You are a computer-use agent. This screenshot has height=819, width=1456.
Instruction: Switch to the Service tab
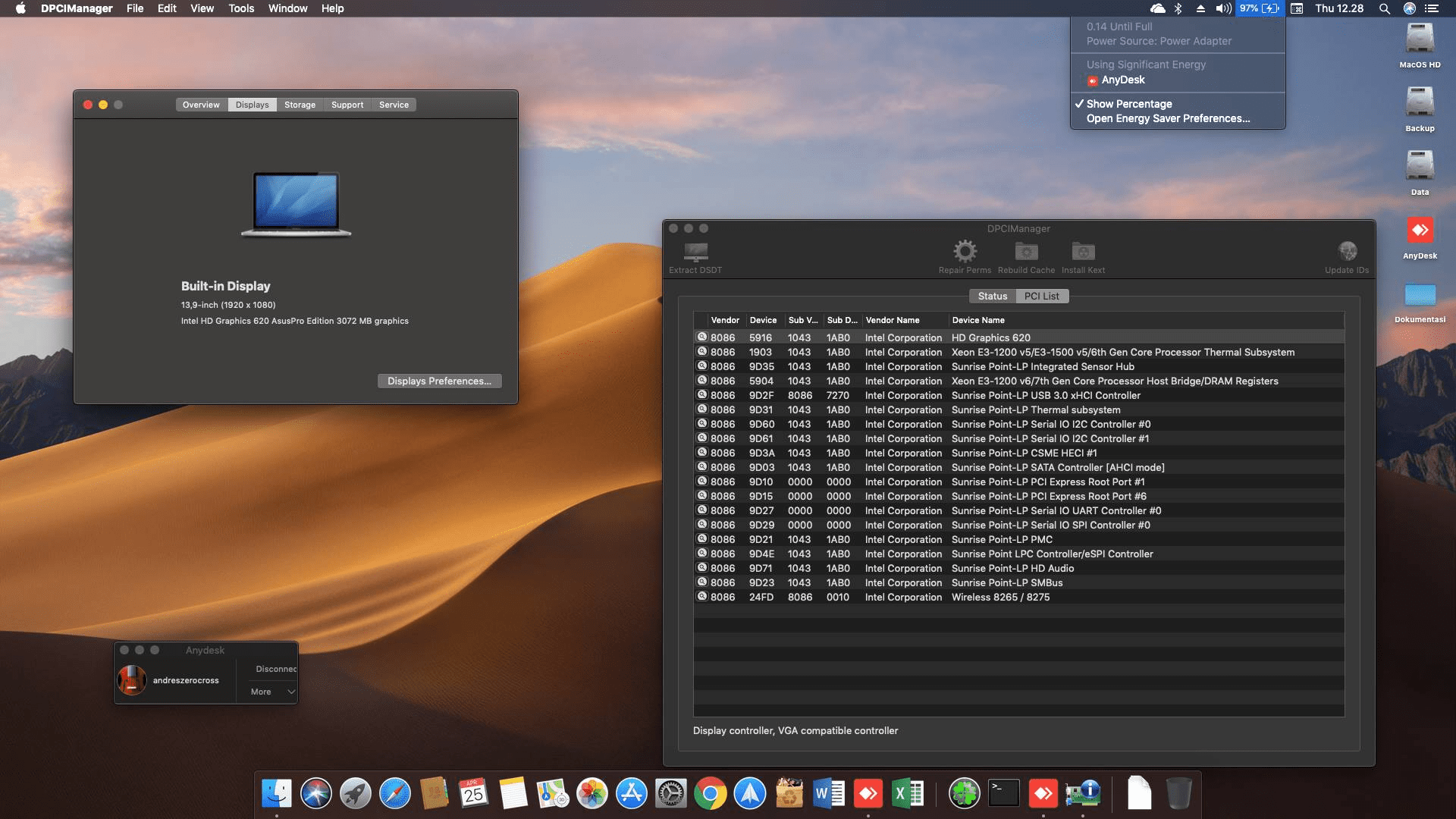point(394,105)
